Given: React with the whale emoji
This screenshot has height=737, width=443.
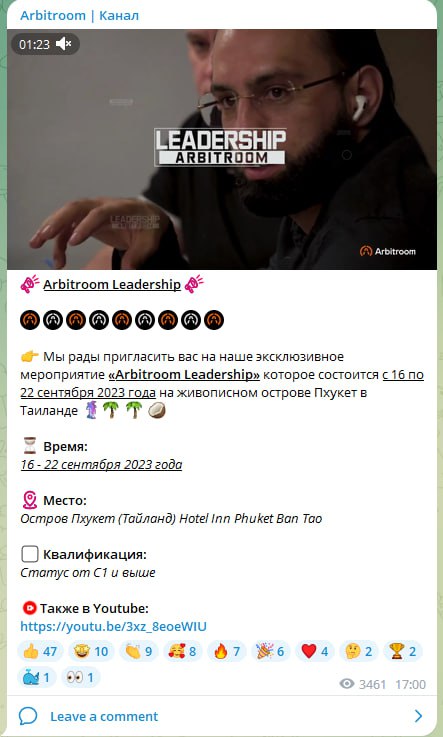Looking at the screenshot, I should pyautogui.click(x=37, y=677).
